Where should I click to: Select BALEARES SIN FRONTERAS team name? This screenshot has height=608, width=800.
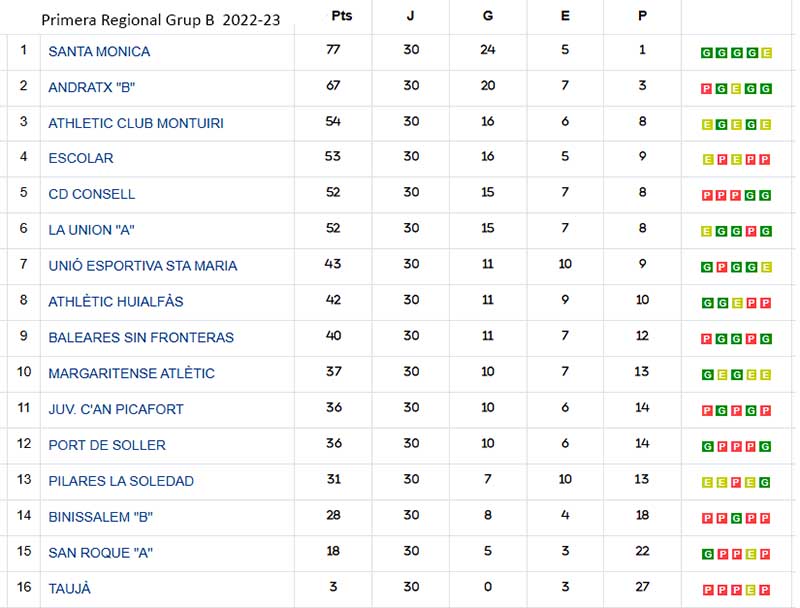[141, 337]
